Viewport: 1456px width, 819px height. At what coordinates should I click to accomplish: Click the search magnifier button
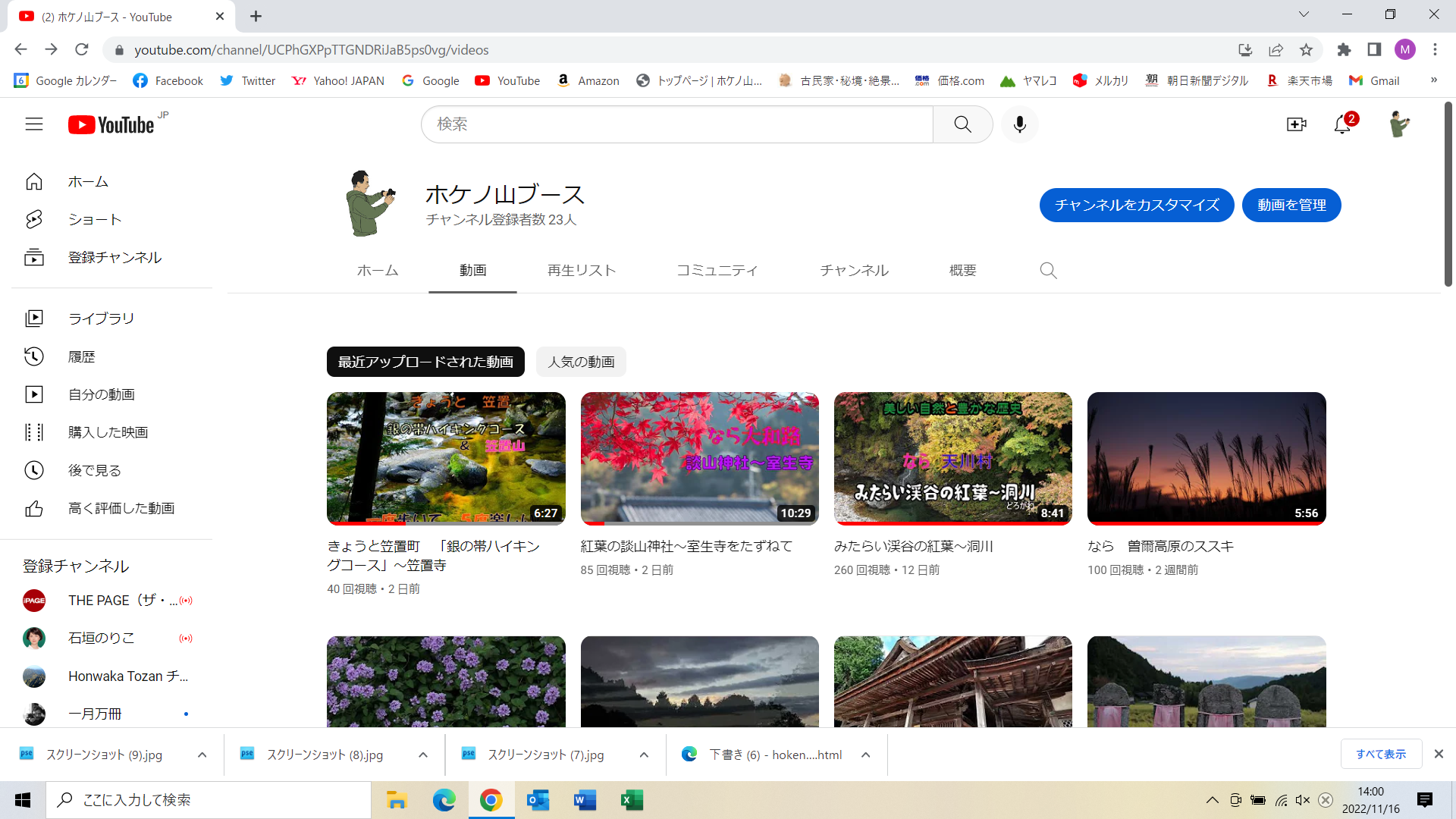click(962, 124)
